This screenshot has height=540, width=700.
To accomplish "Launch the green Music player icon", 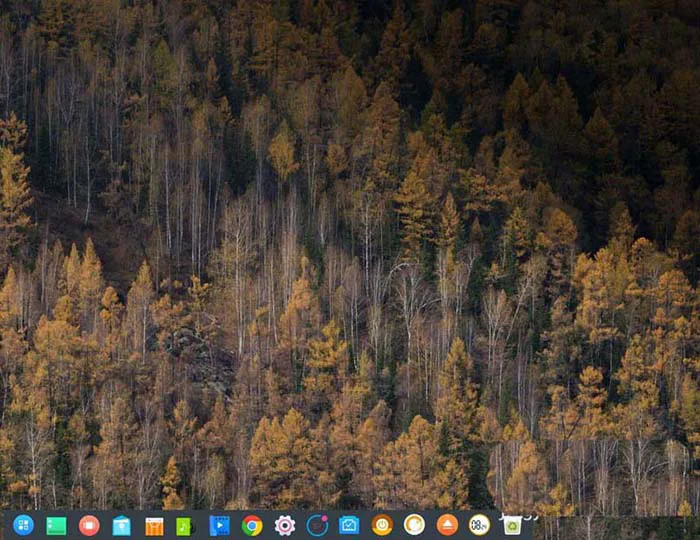I will point(184,526).
